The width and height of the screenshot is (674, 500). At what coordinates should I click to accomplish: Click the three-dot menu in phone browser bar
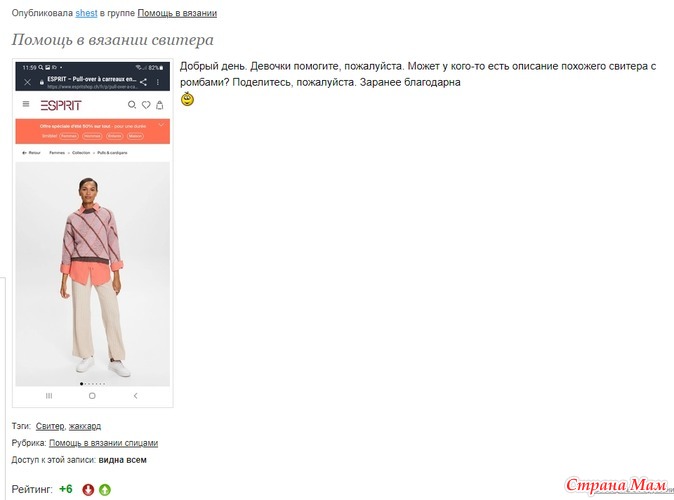(x=158, y=82)
